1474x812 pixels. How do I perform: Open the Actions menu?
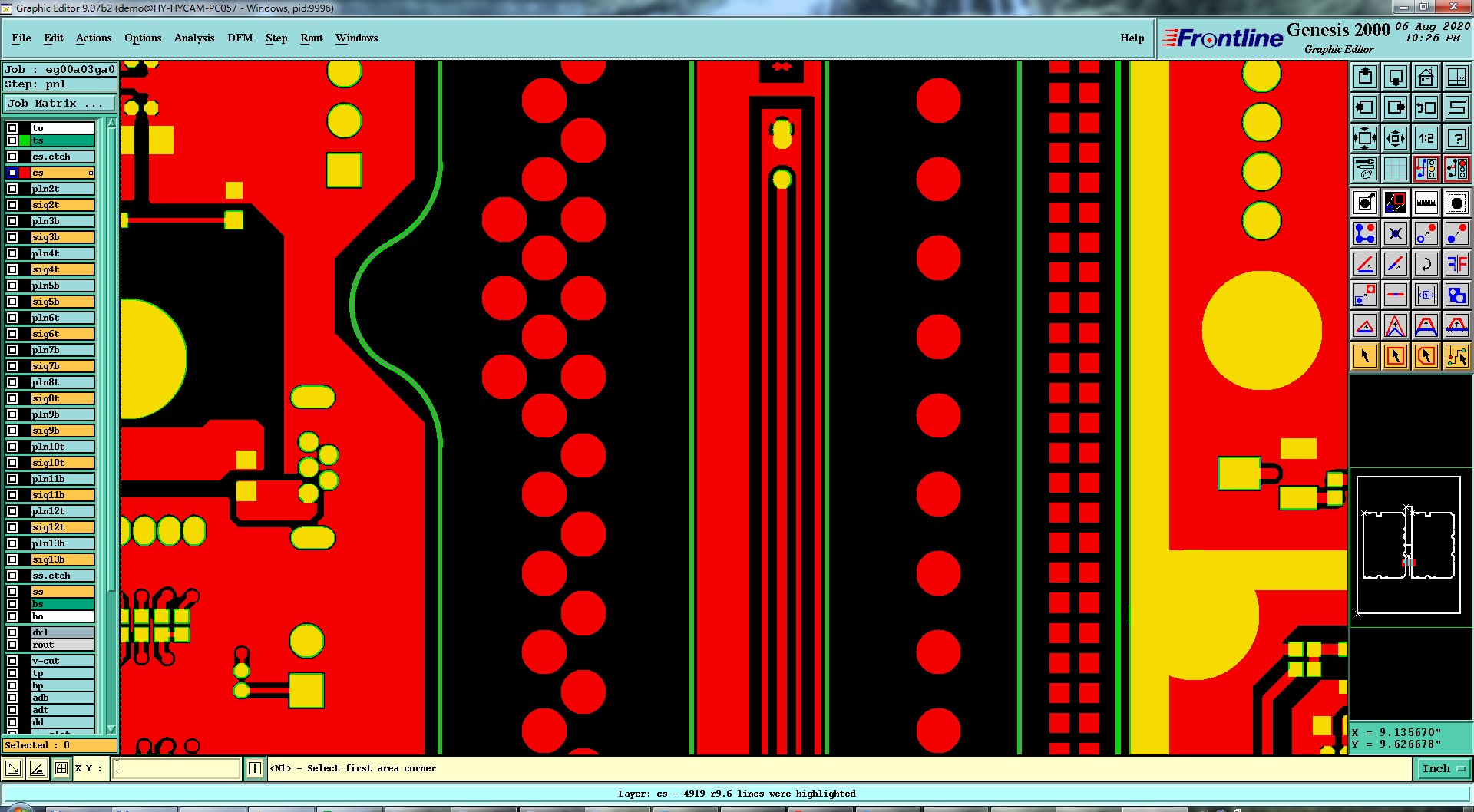pyautogui.click(x=94, y=38)
